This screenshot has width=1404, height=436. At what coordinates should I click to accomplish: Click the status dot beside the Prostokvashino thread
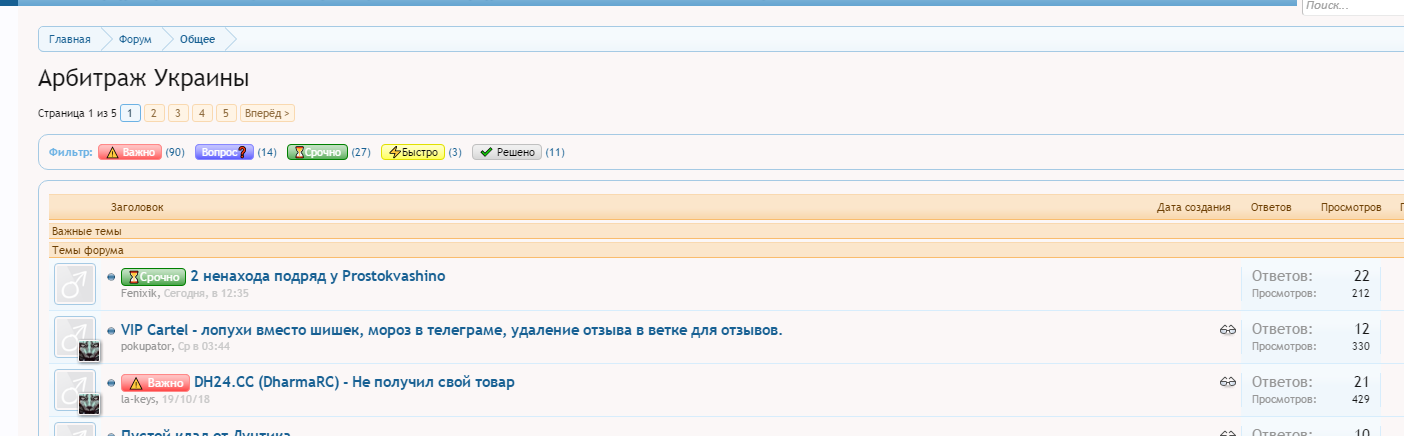[x=111, y=277]
